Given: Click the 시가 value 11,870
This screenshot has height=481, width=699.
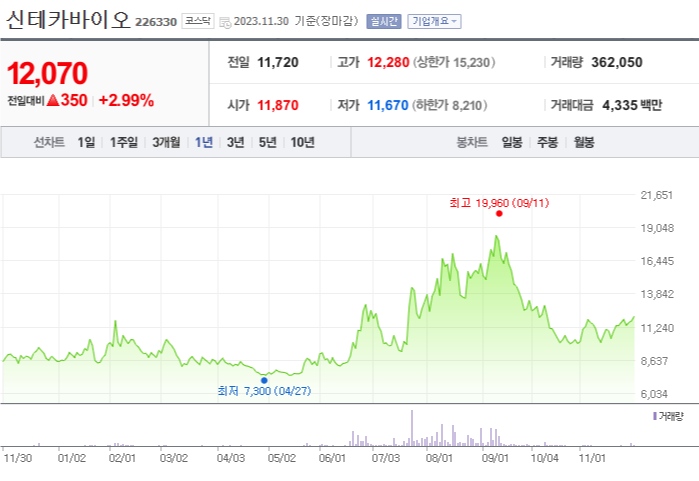Looking at the screenshot, I should coord(278,105).
